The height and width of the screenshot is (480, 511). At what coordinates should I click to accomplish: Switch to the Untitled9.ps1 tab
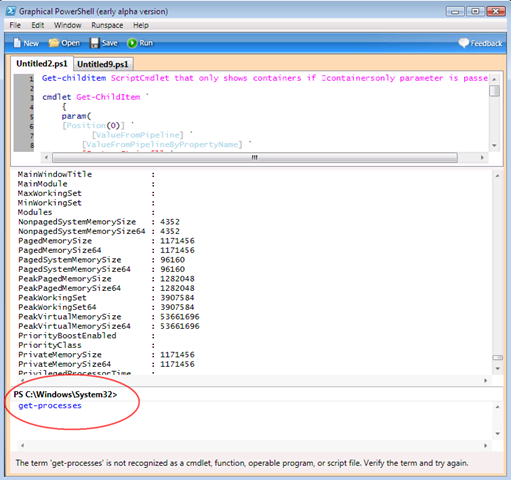pos(103,64)
